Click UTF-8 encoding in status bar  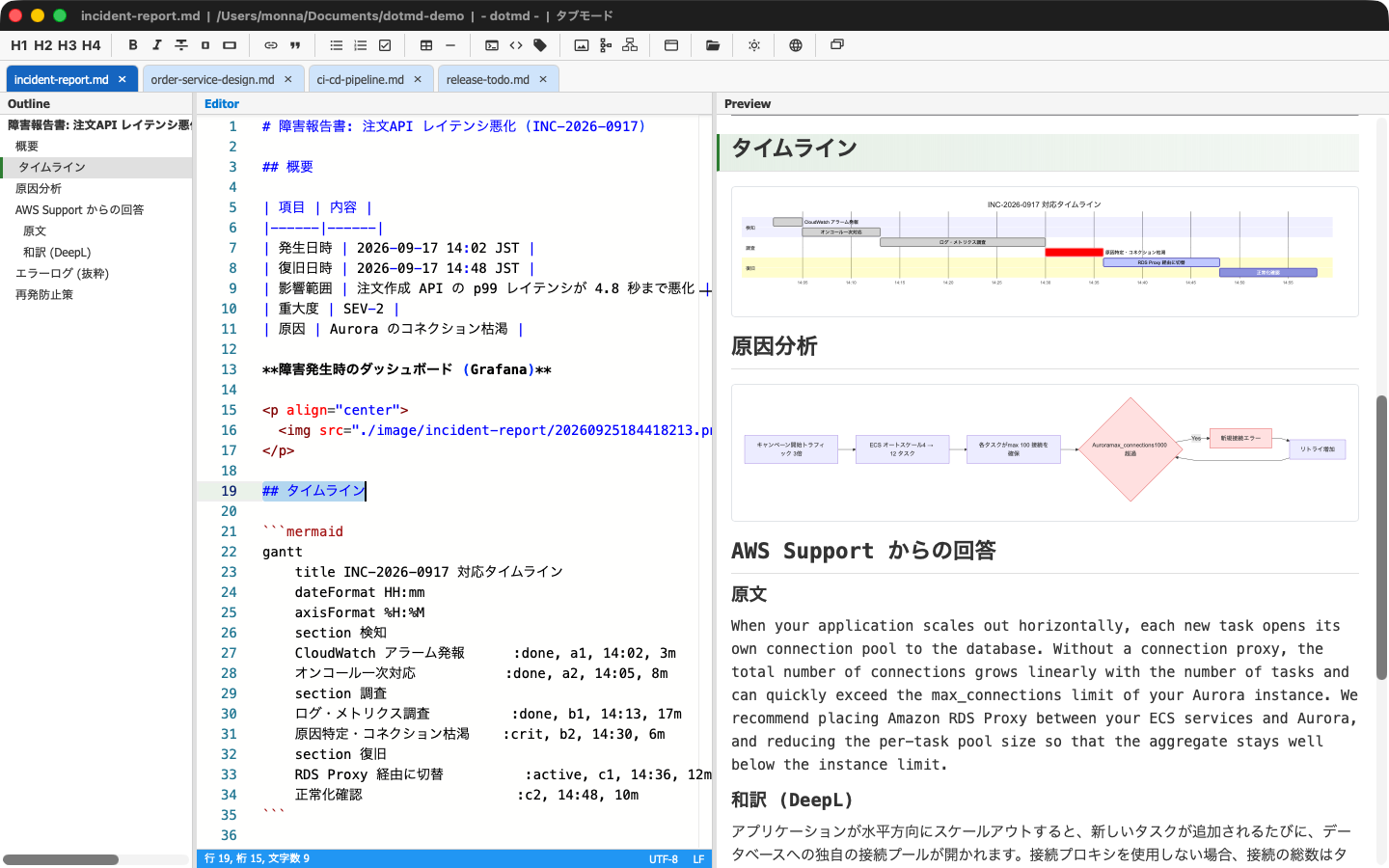[664, 858]
